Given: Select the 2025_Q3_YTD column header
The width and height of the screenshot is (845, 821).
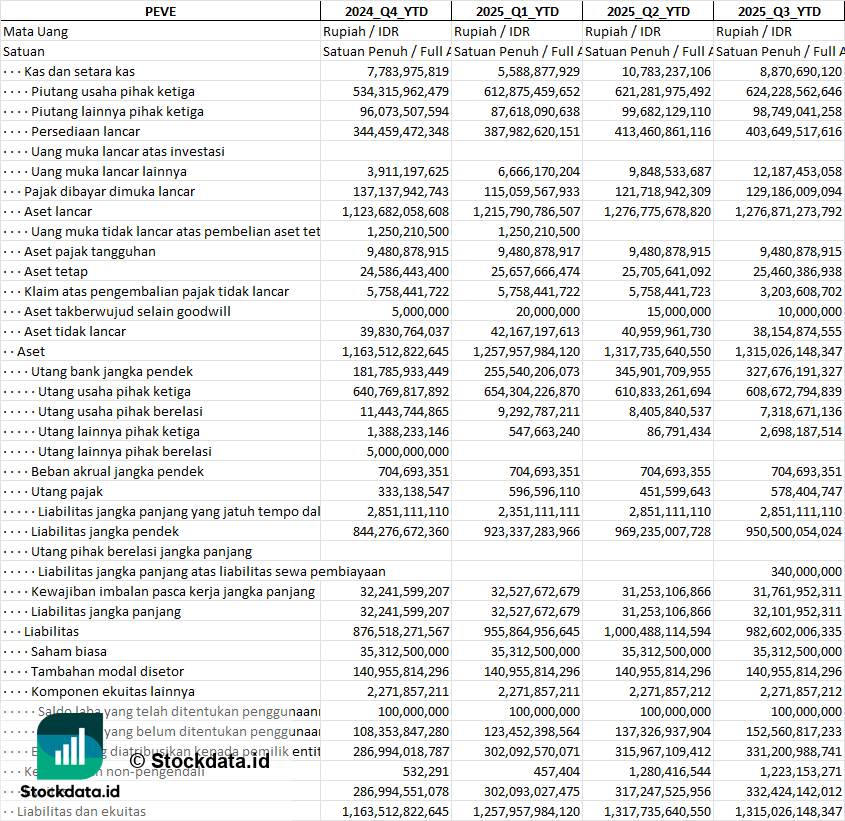Looking at the screenshot, I should pos(779,11).
